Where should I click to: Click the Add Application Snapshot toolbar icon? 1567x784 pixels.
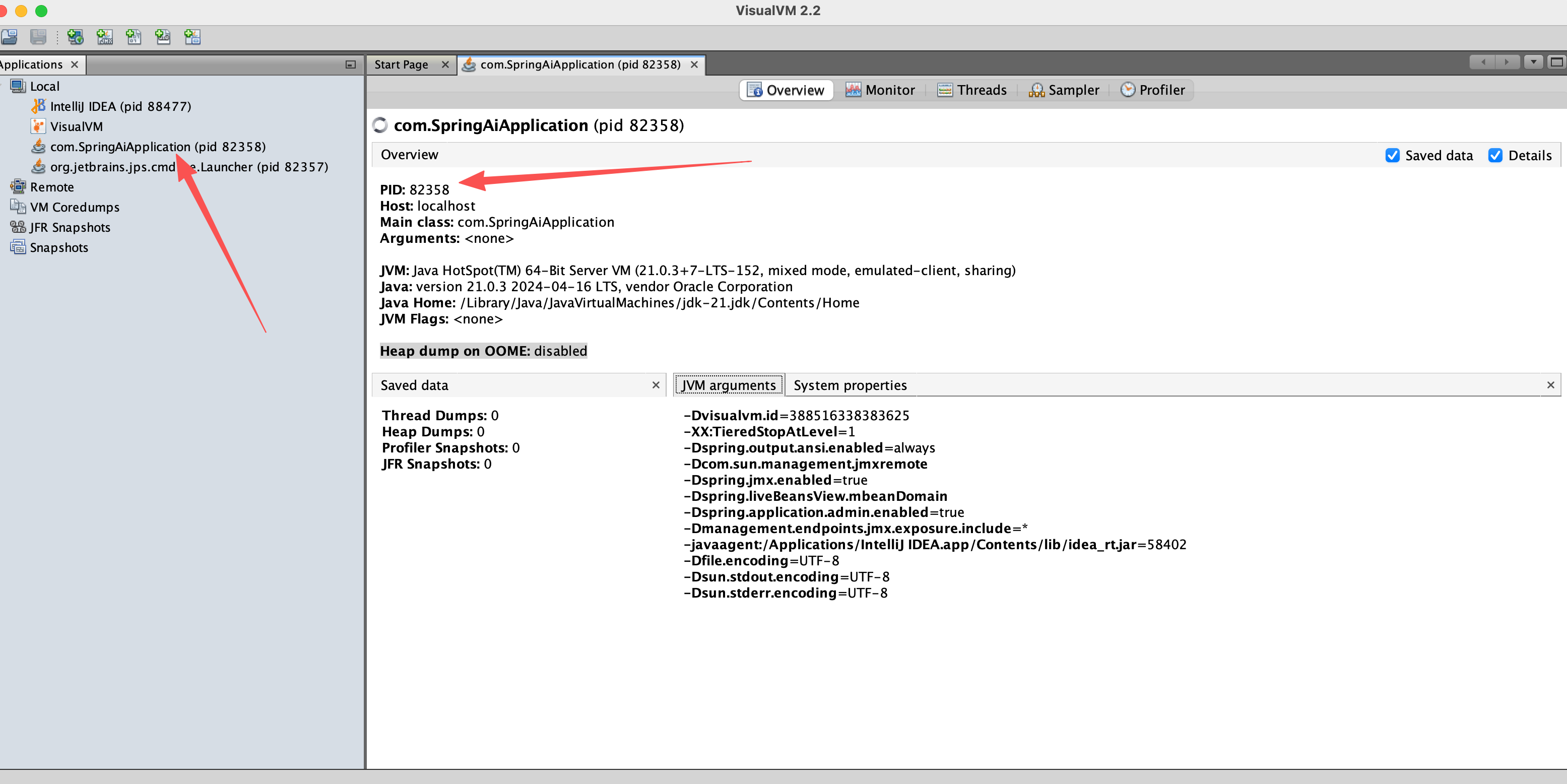click(192, 37)
